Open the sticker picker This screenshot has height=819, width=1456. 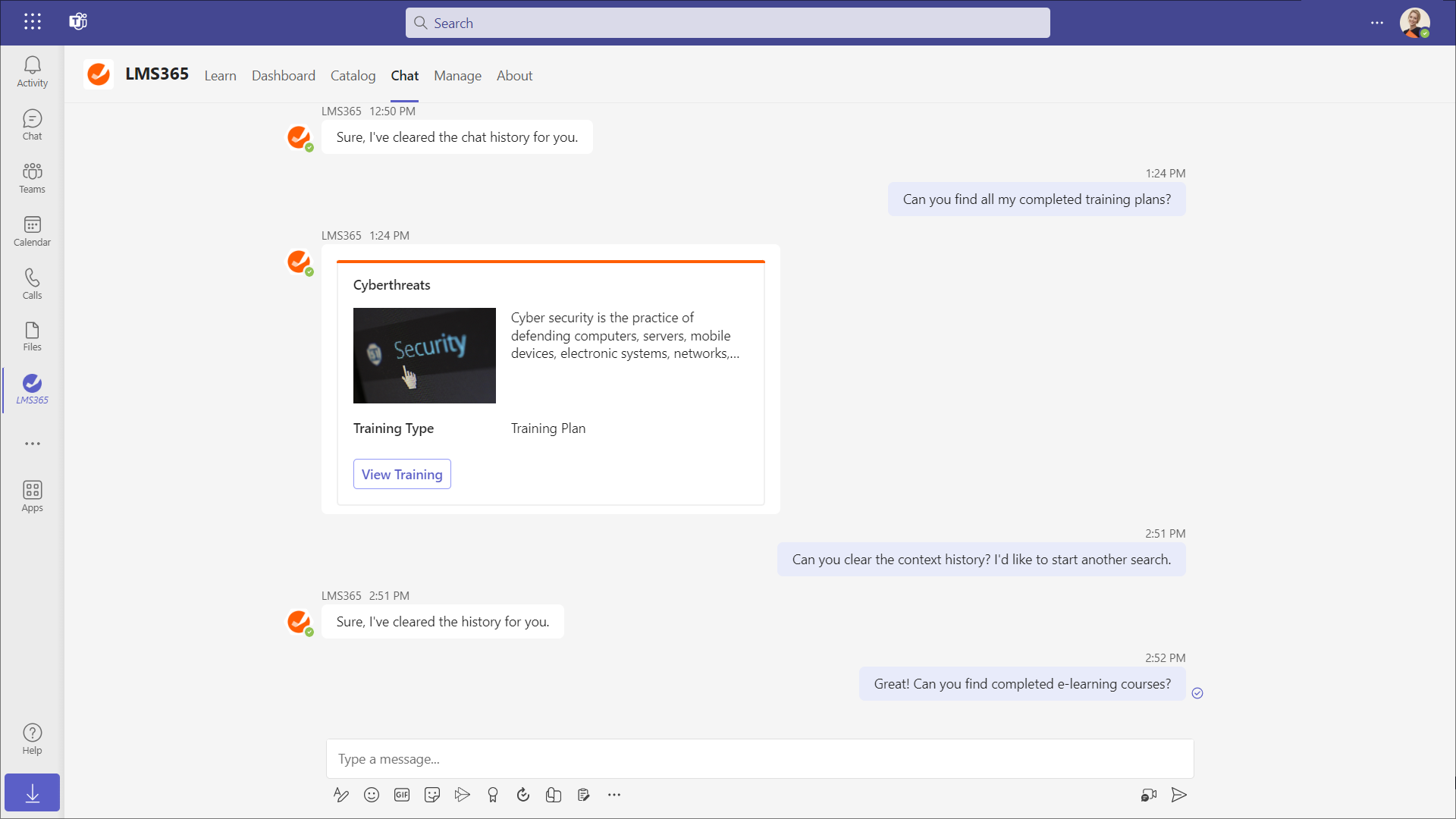coord(432,795)
